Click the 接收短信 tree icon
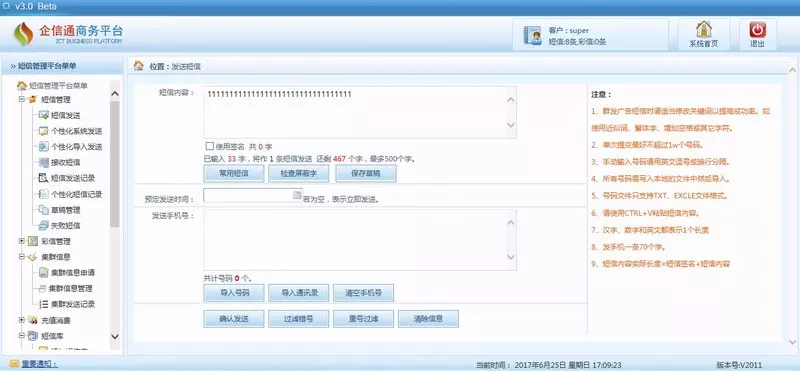Screen dimensions: 800x371 (43, 163)
